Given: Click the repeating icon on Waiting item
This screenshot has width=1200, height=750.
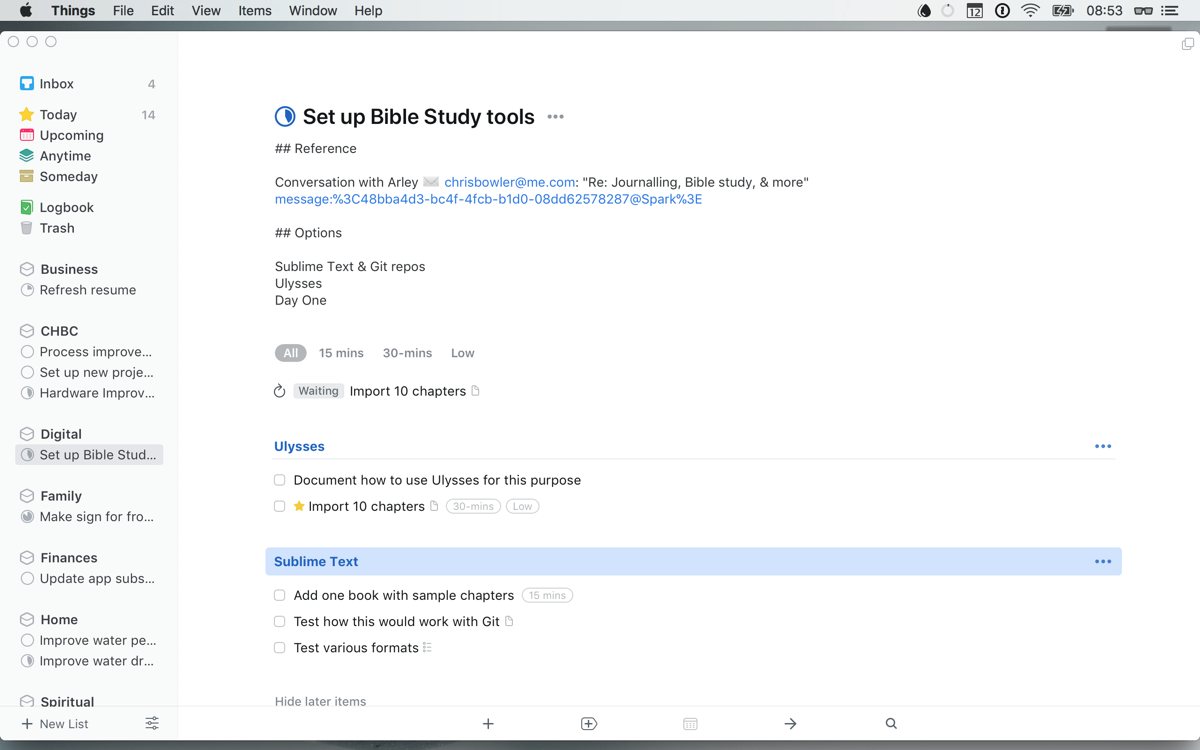Looking at the screenshot, I should point(280,391).
